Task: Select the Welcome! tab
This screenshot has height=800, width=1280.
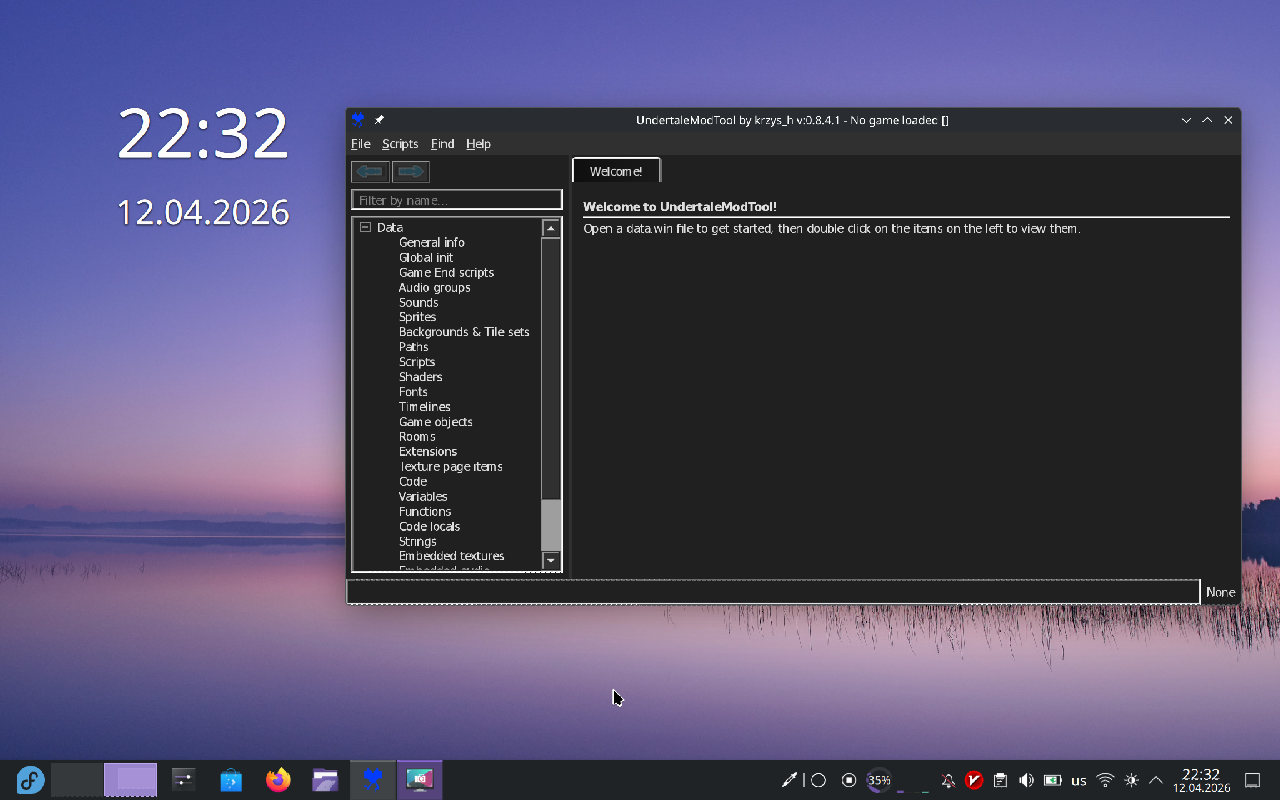Action: pos(616,171)
